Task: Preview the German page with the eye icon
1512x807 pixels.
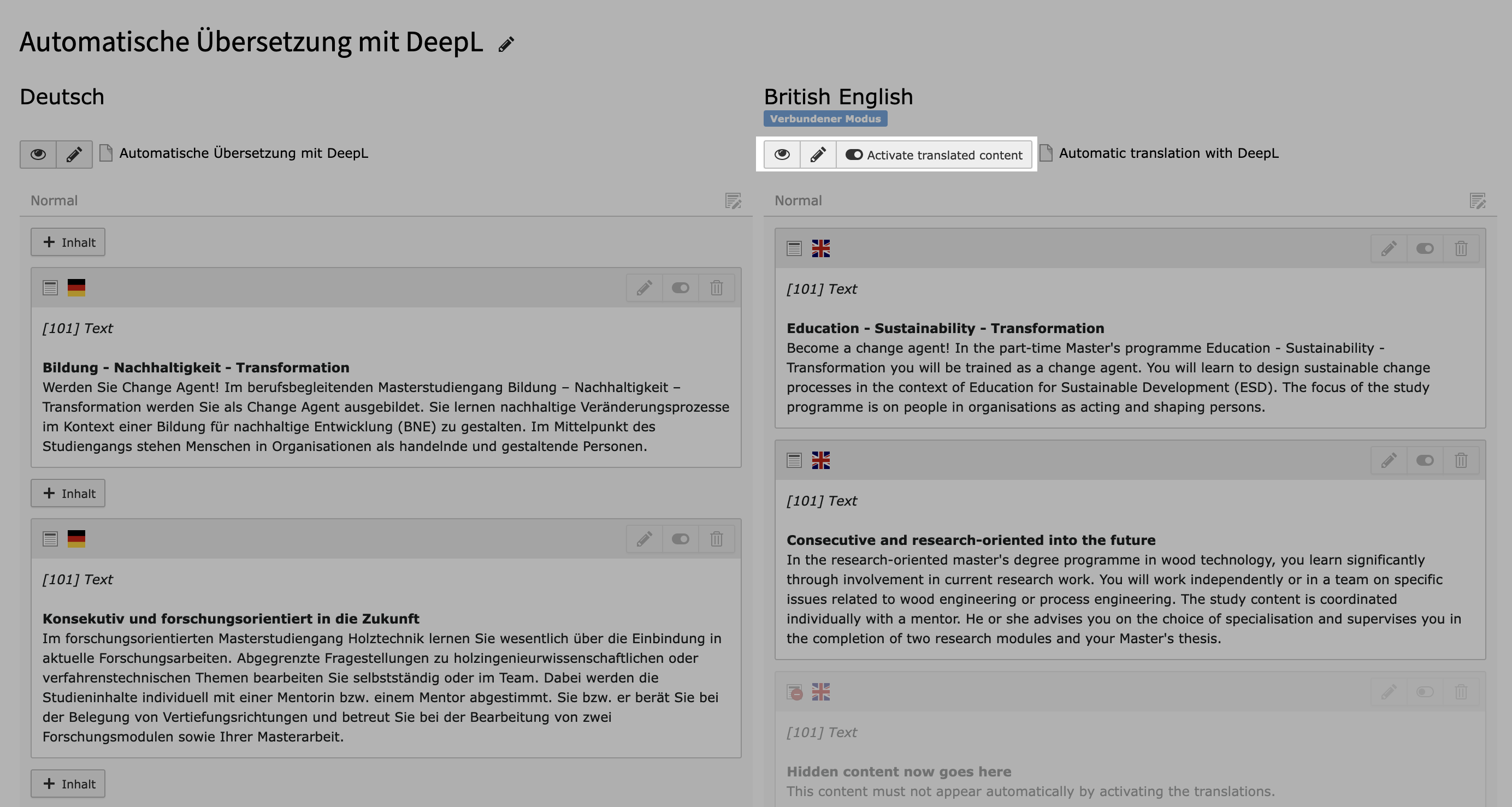Action: [38, 155]
